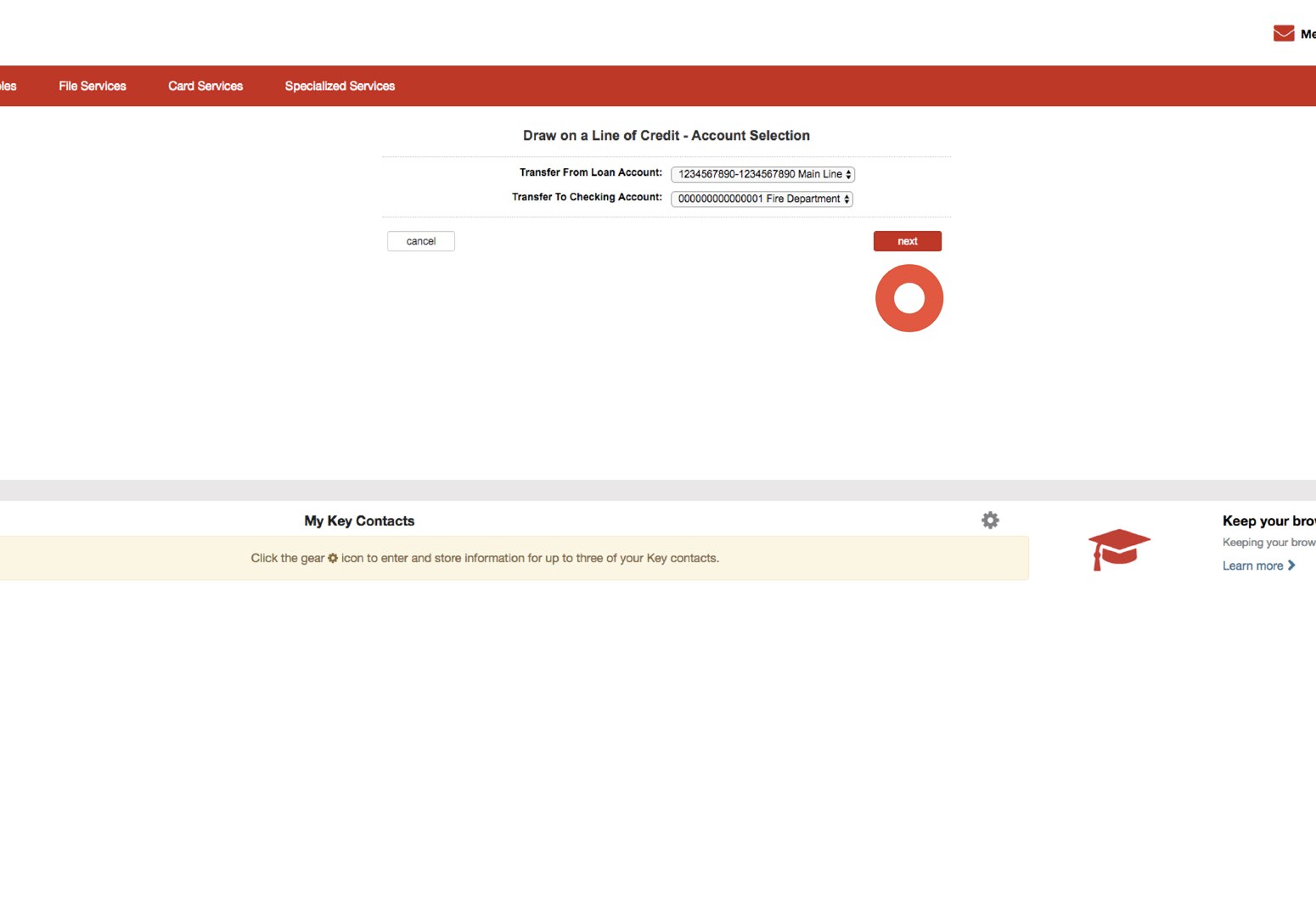
Task: Open the Transfer From Loan Account dropdown
Action: (762, 174)
